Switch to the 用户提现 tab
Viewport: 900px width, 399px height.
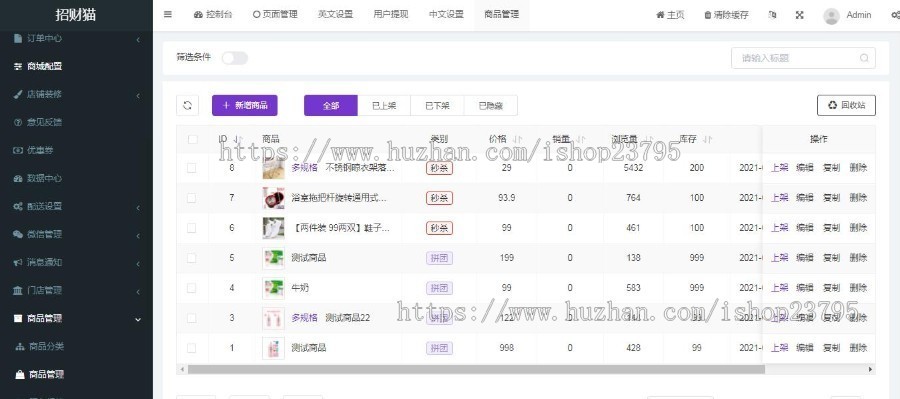tap(391, 15)
